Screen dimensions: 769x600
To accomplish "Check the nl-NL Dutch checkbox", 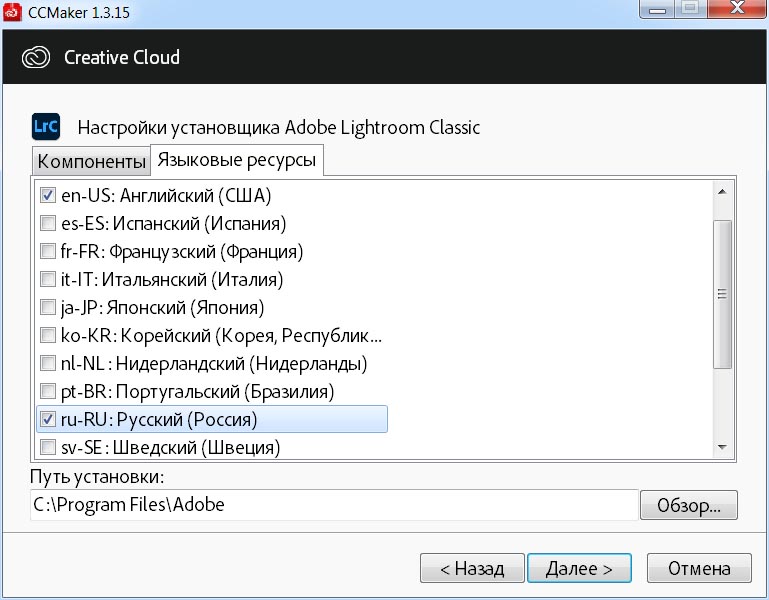I will pos(48,363).
